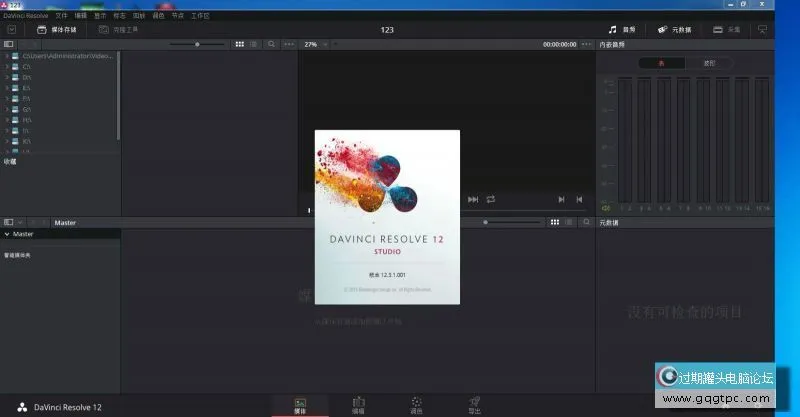Switch to the Edit page tab (编辑)
The image size is (800, 417).
tap(358, 405)
